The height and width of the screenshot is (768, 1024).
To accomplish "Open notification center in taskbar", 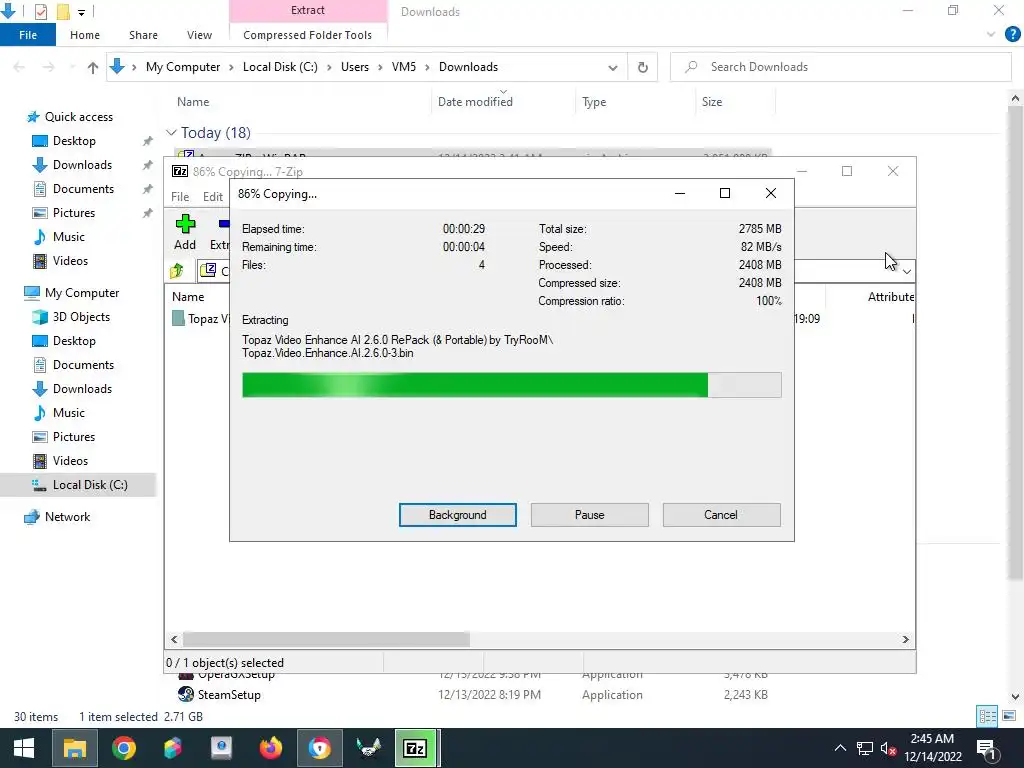I will 986,748.
